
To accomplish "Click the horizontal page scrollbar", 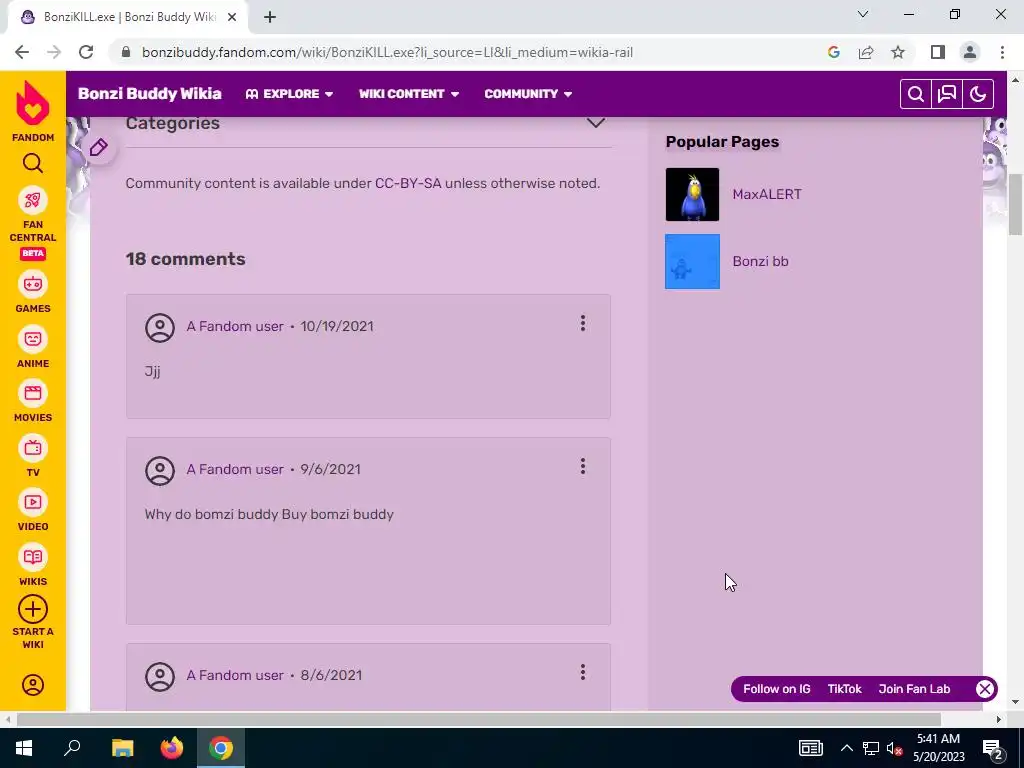I will (x=479, y=720).
